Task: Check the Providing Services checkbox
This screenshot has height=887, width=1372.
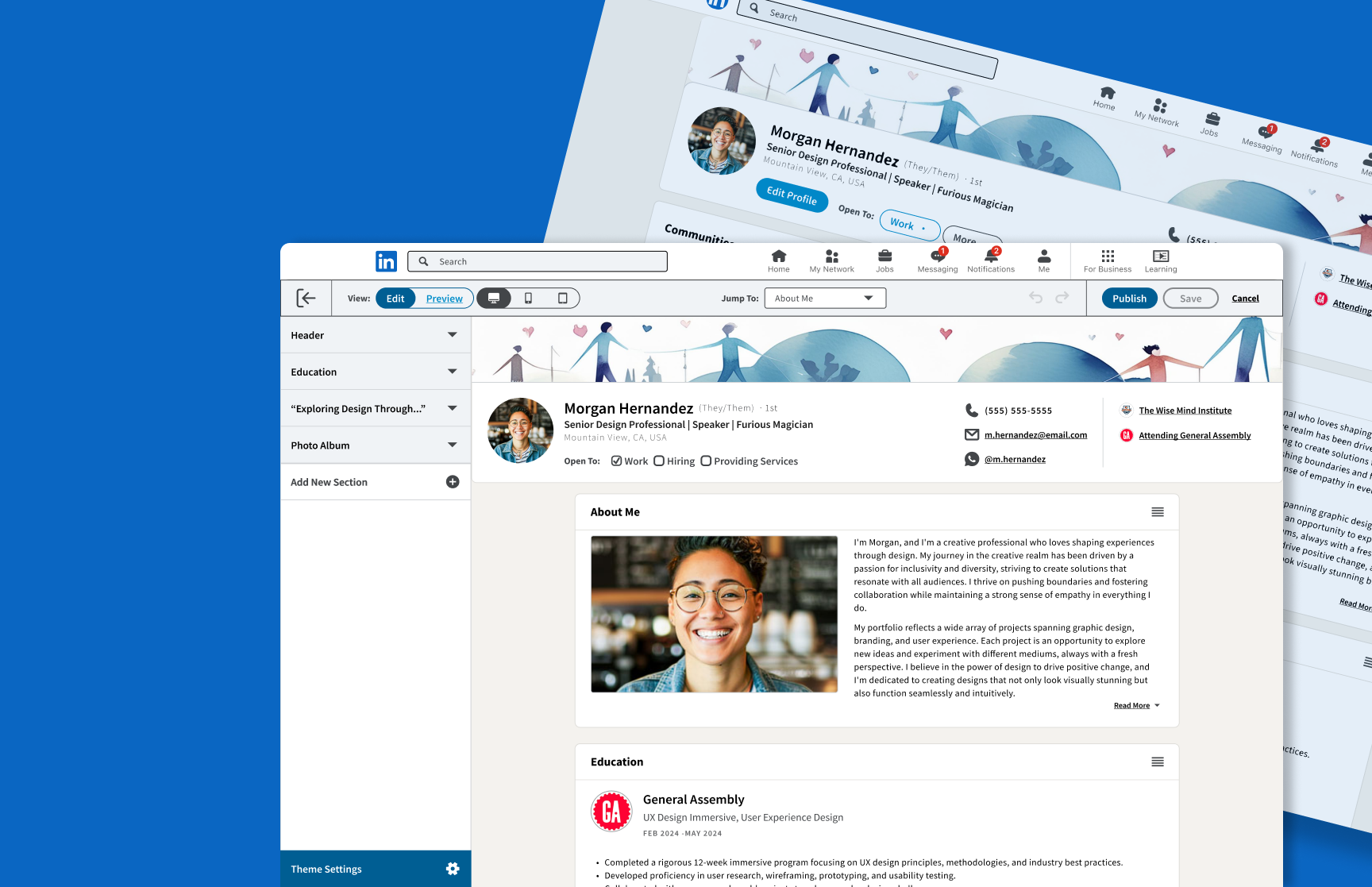Action: (706, 461)
